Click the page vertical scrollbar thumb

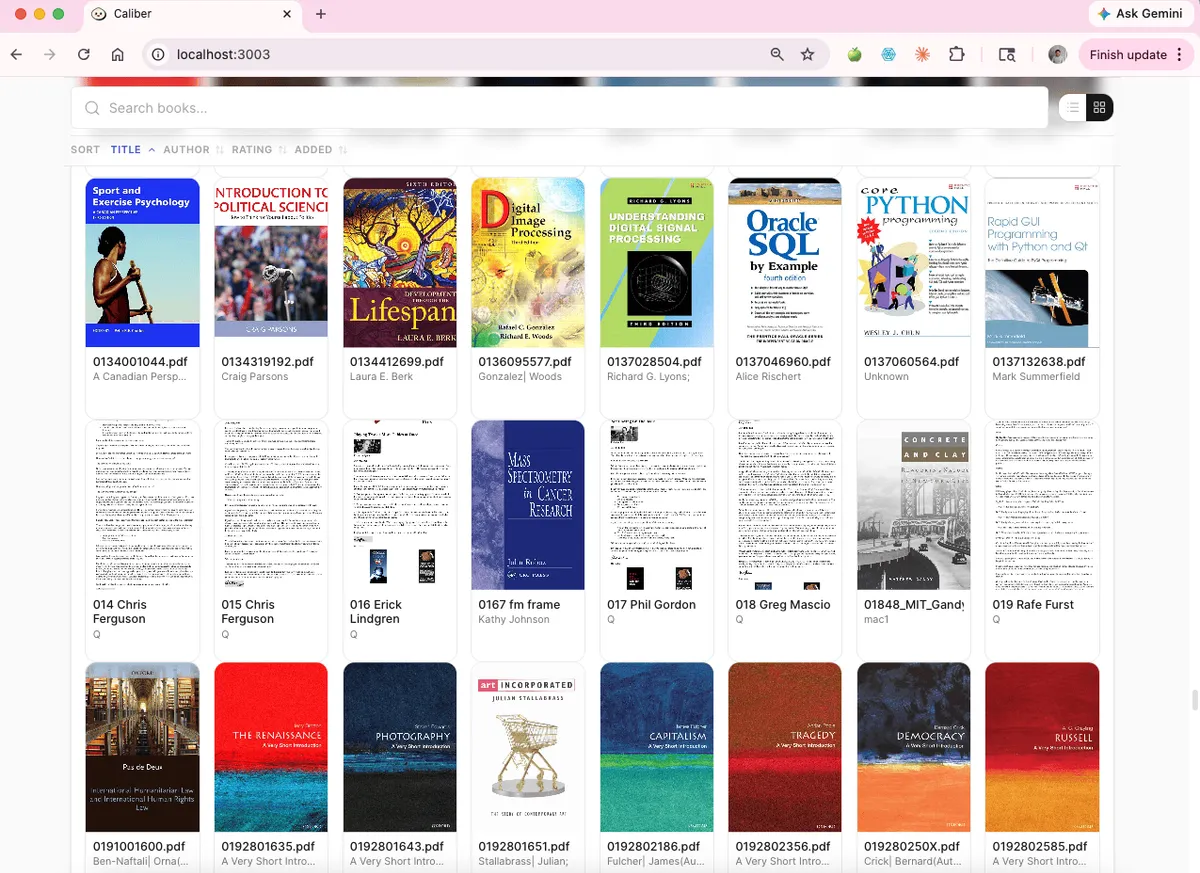[1193, 700]
